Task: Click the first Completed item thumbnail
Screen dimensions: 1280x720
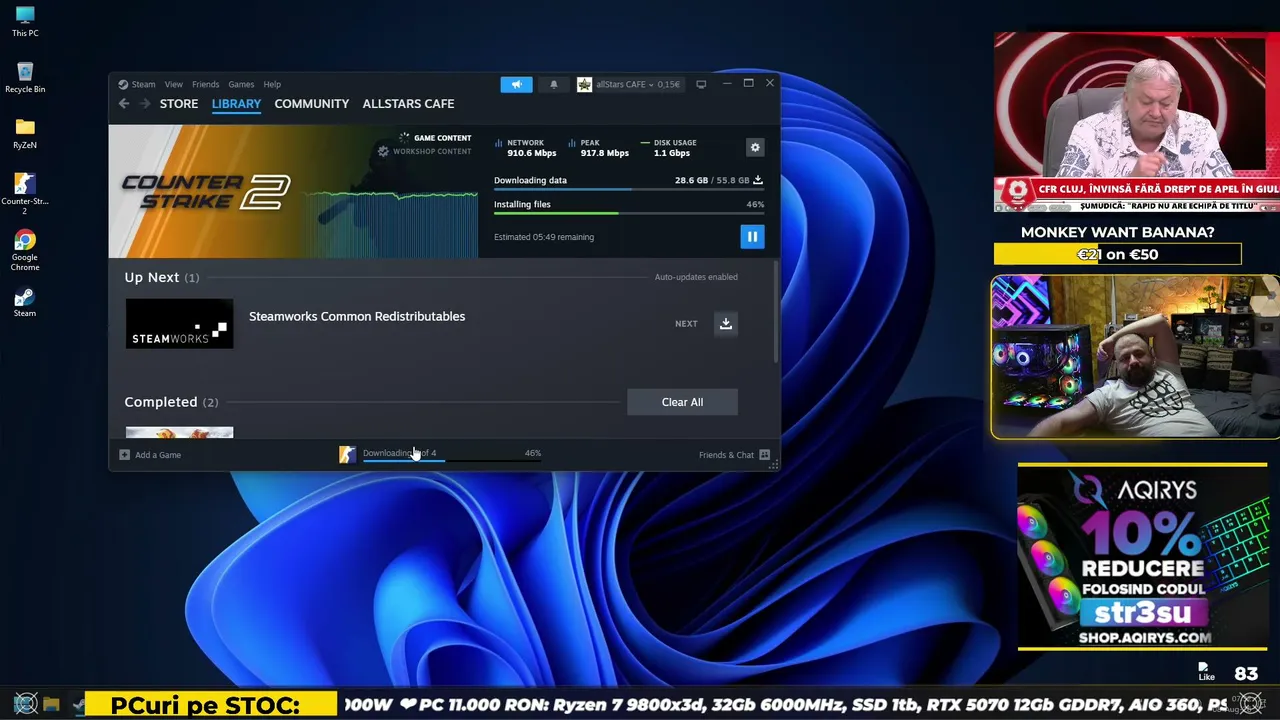Action: 179,433
